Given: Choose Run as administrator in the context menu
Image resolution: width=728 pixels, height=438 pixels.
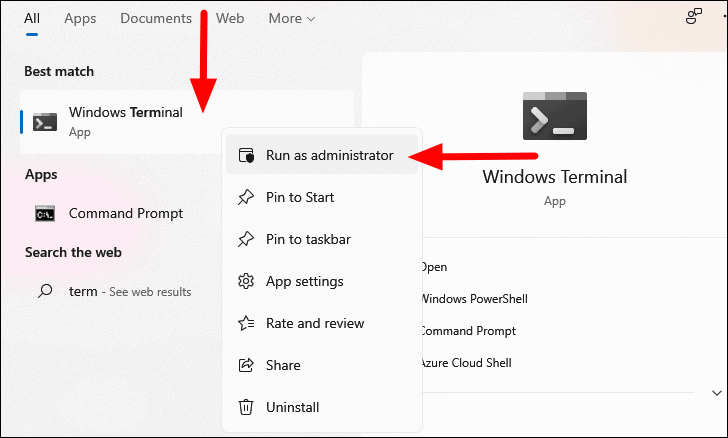Looking at the screenshot, I should tap(322, 155).
